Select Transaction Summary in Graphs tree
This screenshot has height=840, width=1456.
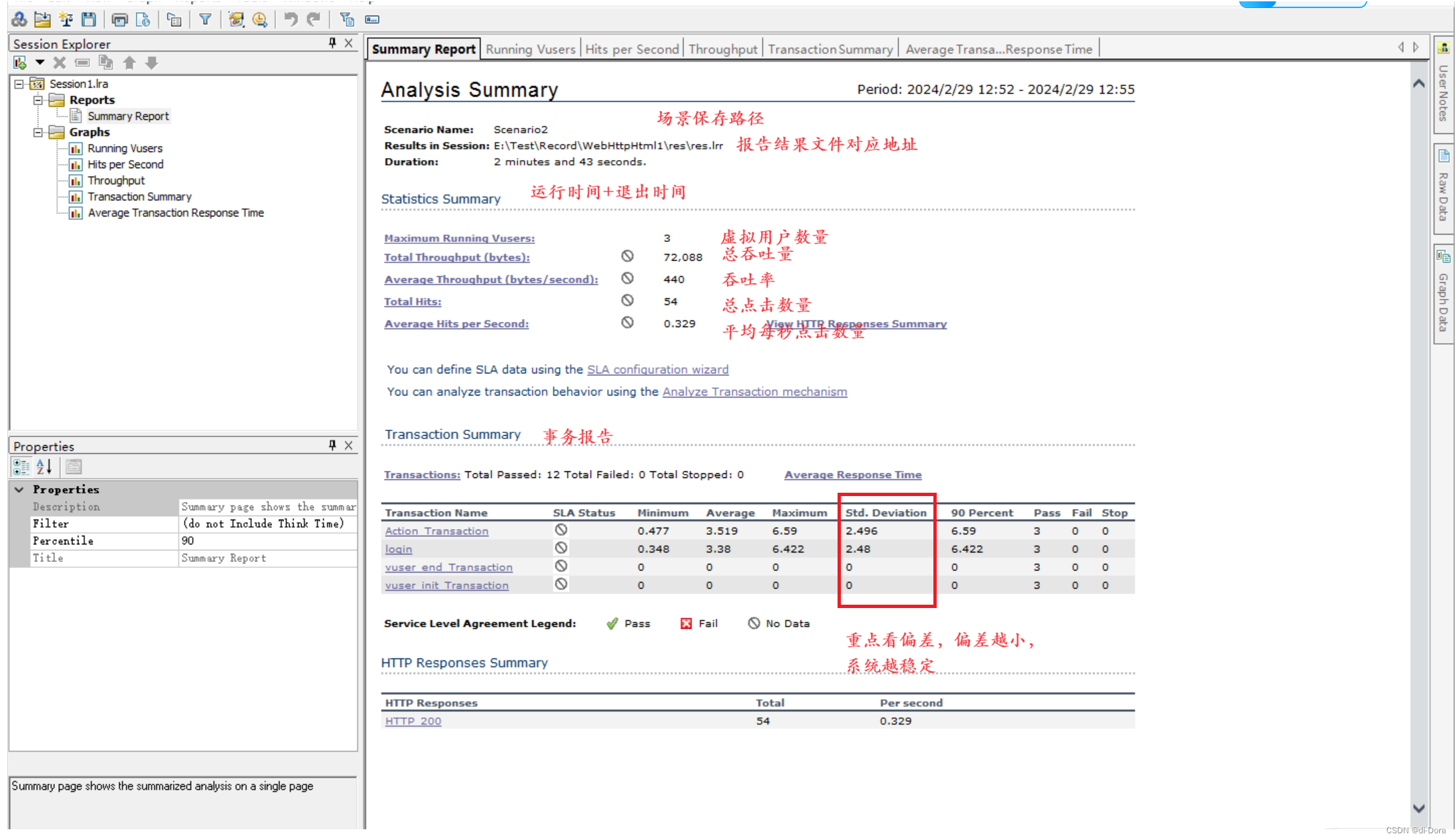coord(139,196)
